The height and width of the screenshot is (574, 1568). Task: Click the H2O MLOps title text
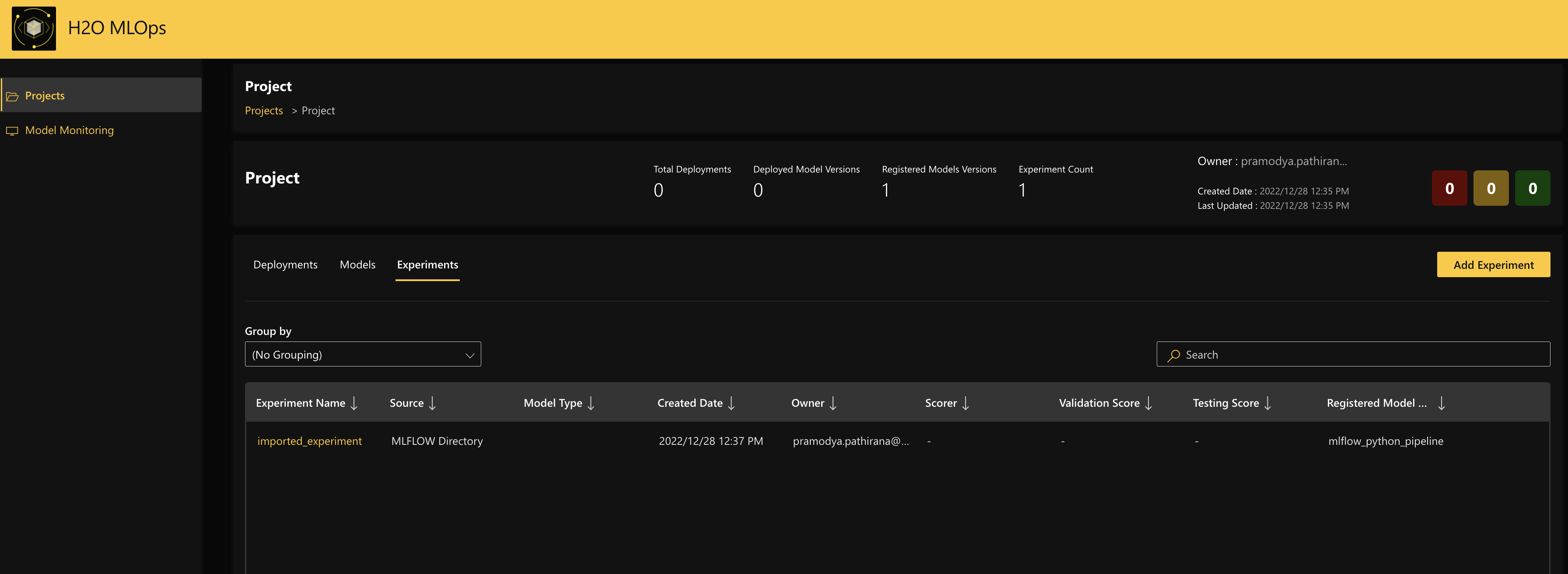(x=117, y=28)
